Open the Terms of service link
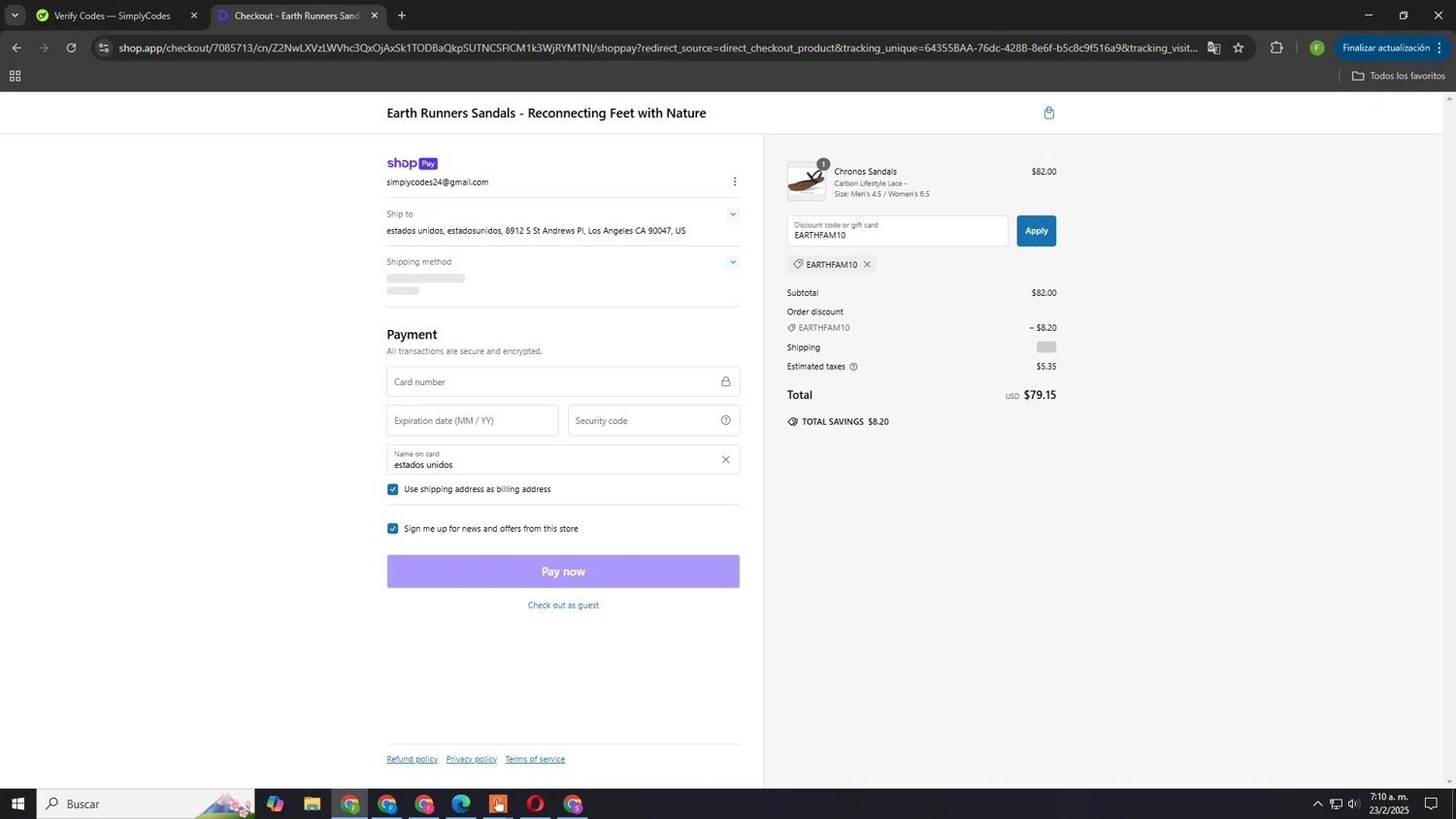This screenshot has height=819, width=1456. 535,760
